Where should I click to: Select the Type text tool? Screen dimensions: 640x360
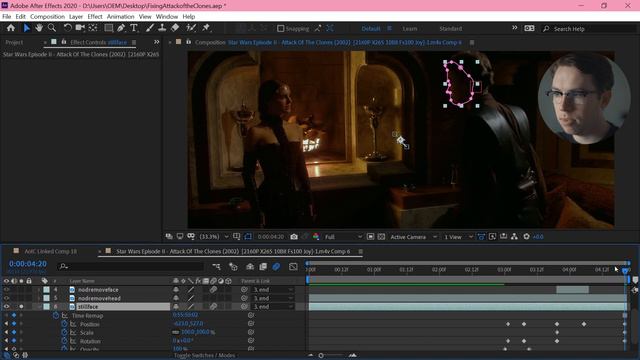133,28
